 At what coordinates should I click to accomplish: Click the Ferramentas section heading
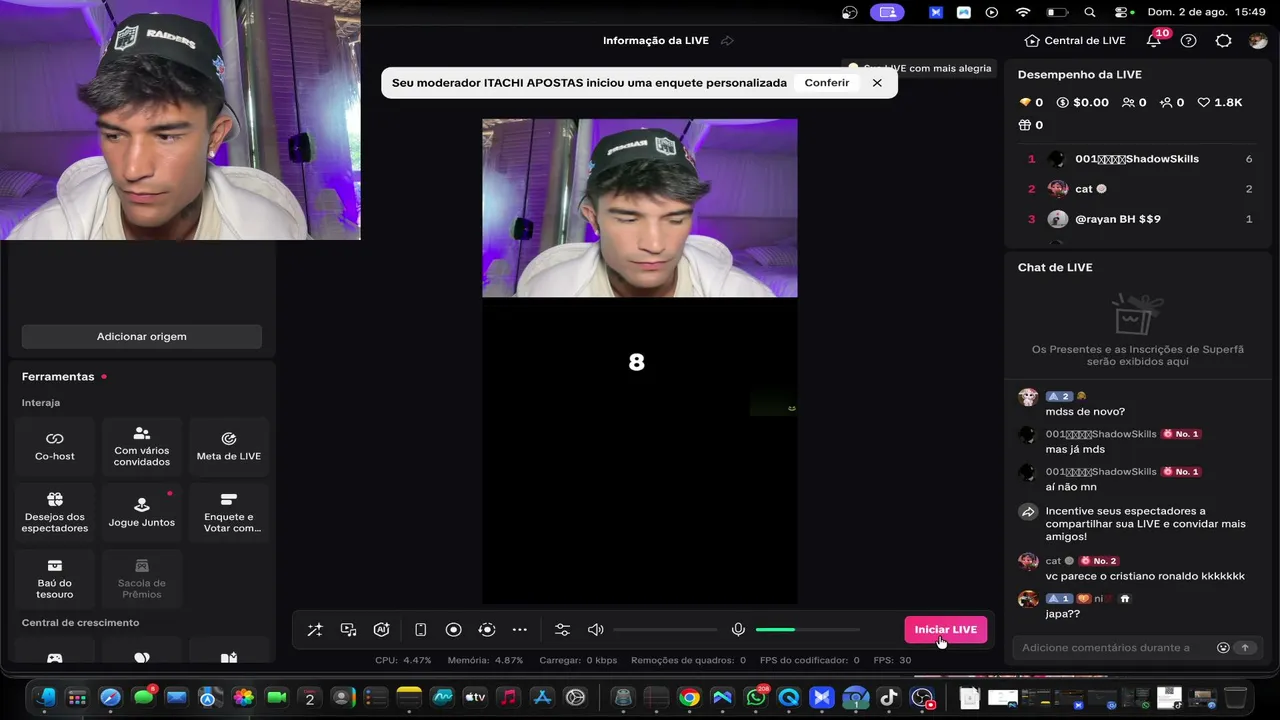point(58,377)
